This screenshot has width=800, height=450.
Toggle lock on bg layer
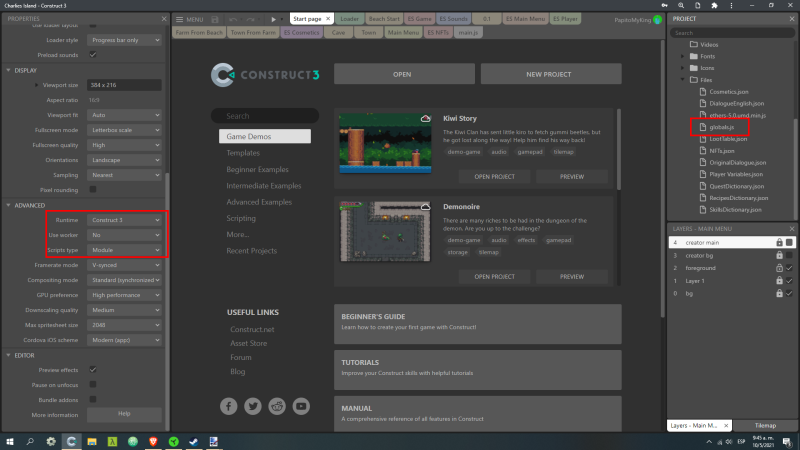(779, 293)
